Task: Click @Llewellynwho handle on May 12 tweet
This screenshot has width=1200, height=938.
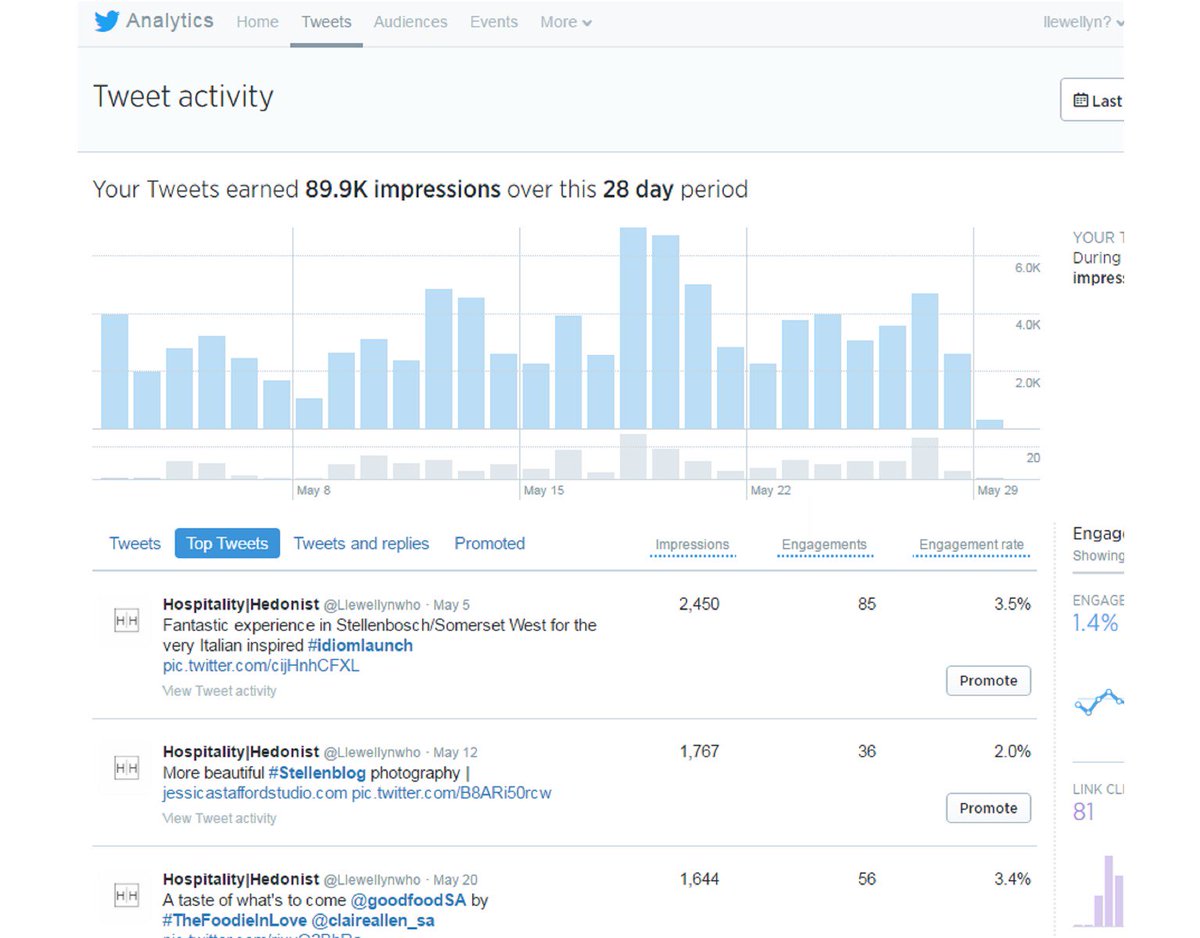Action: coord(373,752)
